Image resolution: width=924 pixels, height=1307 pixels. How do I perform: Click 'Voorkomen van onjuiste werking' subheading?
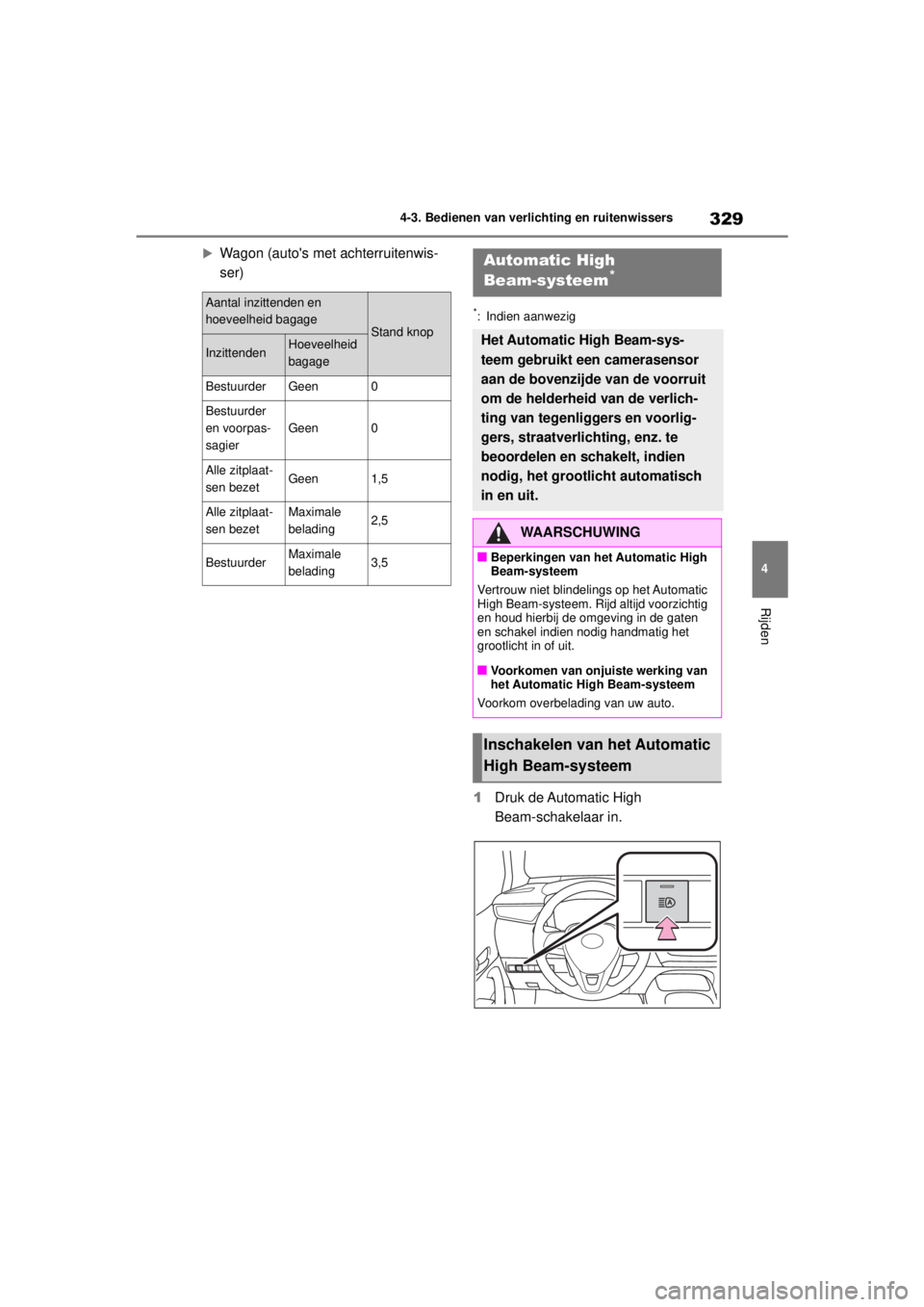click(599, 678)
